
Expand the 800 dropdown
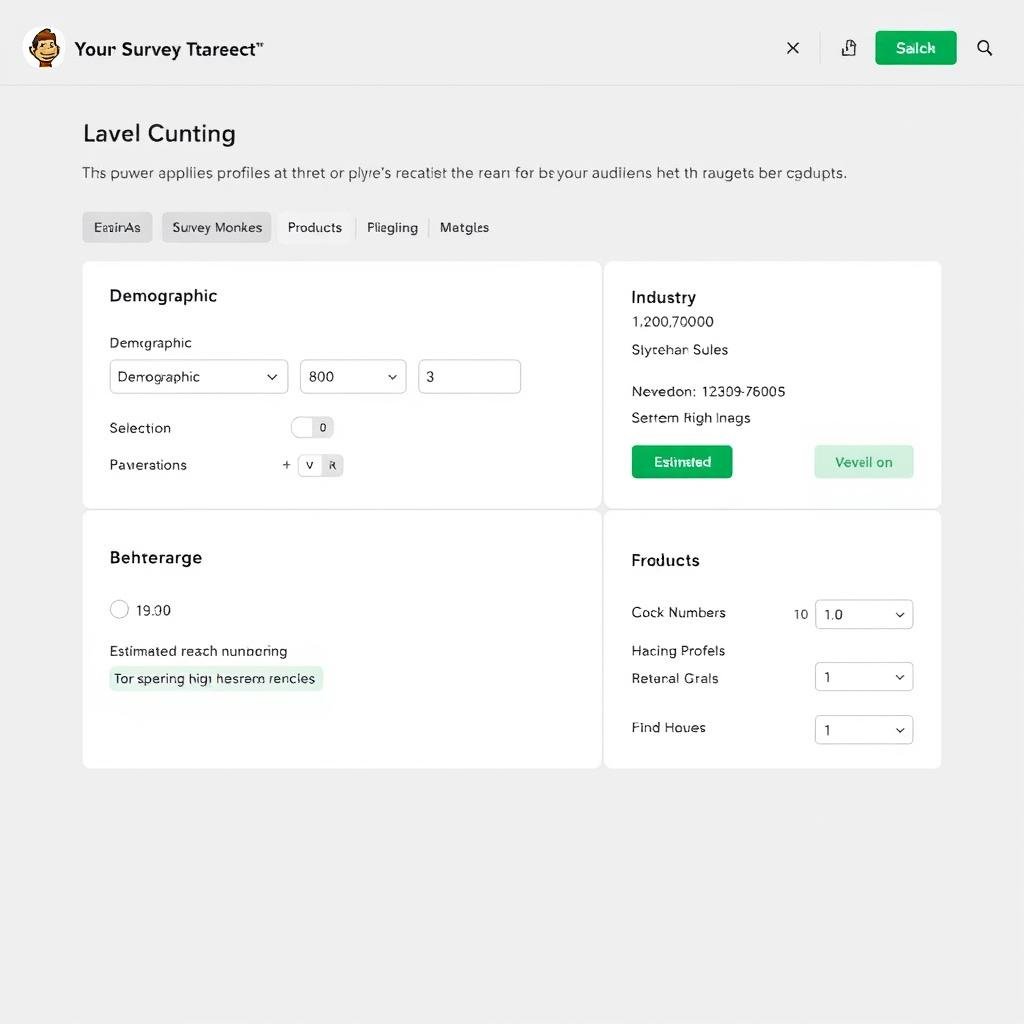352,376
